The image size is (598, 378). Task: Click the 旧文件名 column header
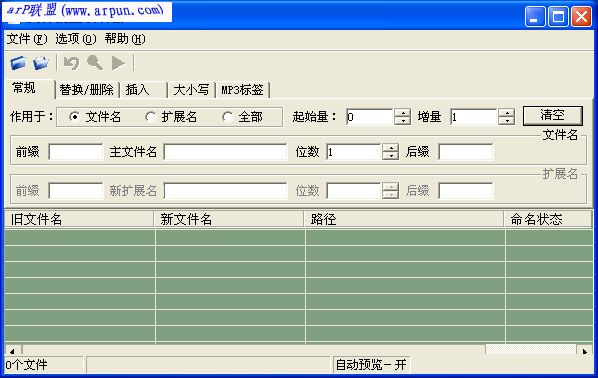[x=79, y=219]
